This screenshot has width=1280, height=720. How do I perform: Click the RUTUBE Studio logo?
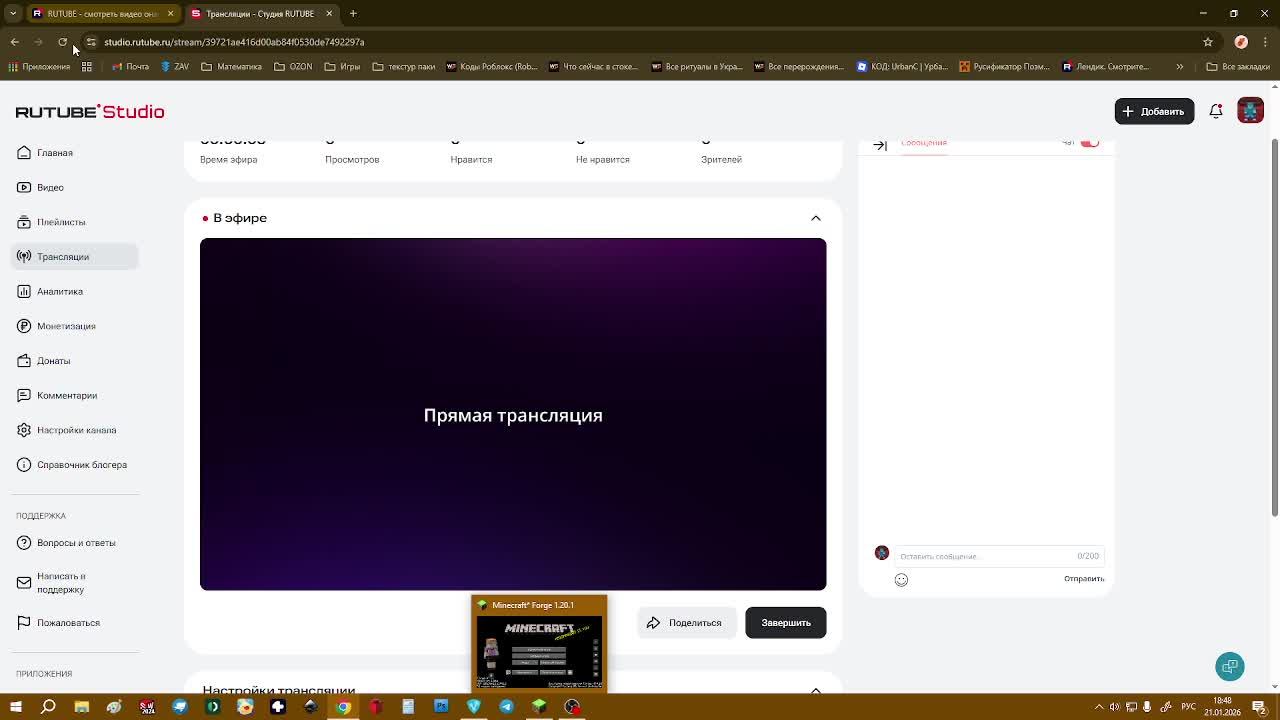pos(90,112)
